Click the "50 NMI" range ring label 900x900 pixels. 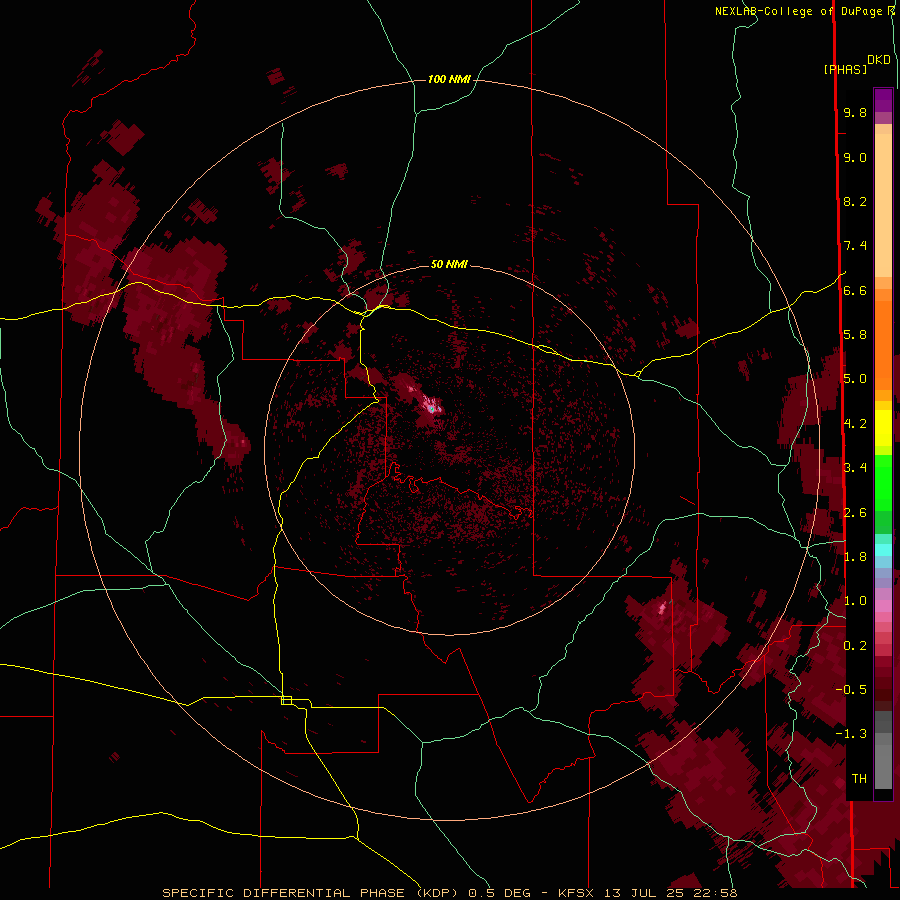[449, 264]
